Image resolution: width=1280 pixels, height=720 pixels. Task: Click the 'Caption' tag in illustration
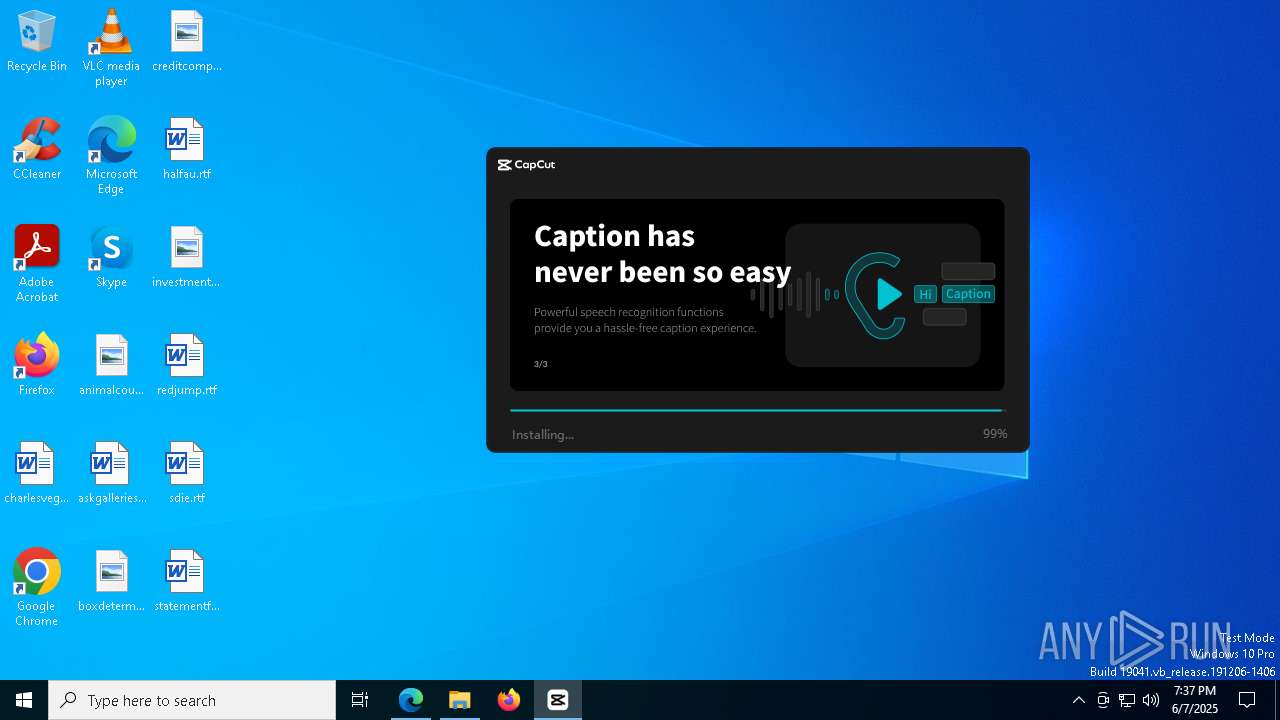coord(968,294)
